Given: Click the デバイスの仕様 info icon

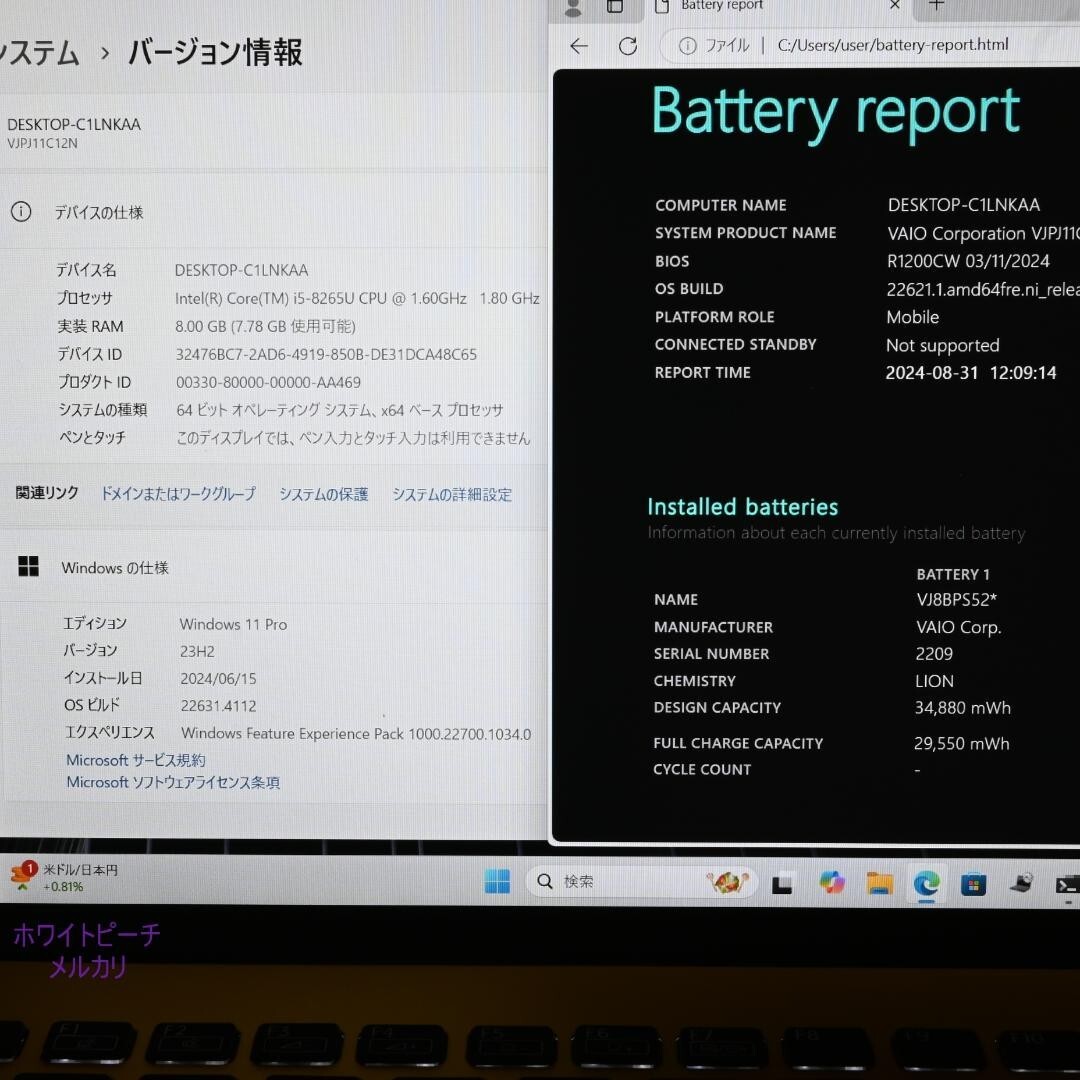Looking at the screenshot, I should pyautogui.click(x=21, y=211).
